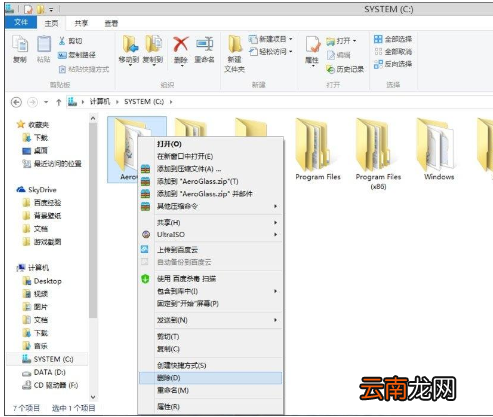Open recent locations dropdown beside Forward
The image size is (493, 417).
46,102
